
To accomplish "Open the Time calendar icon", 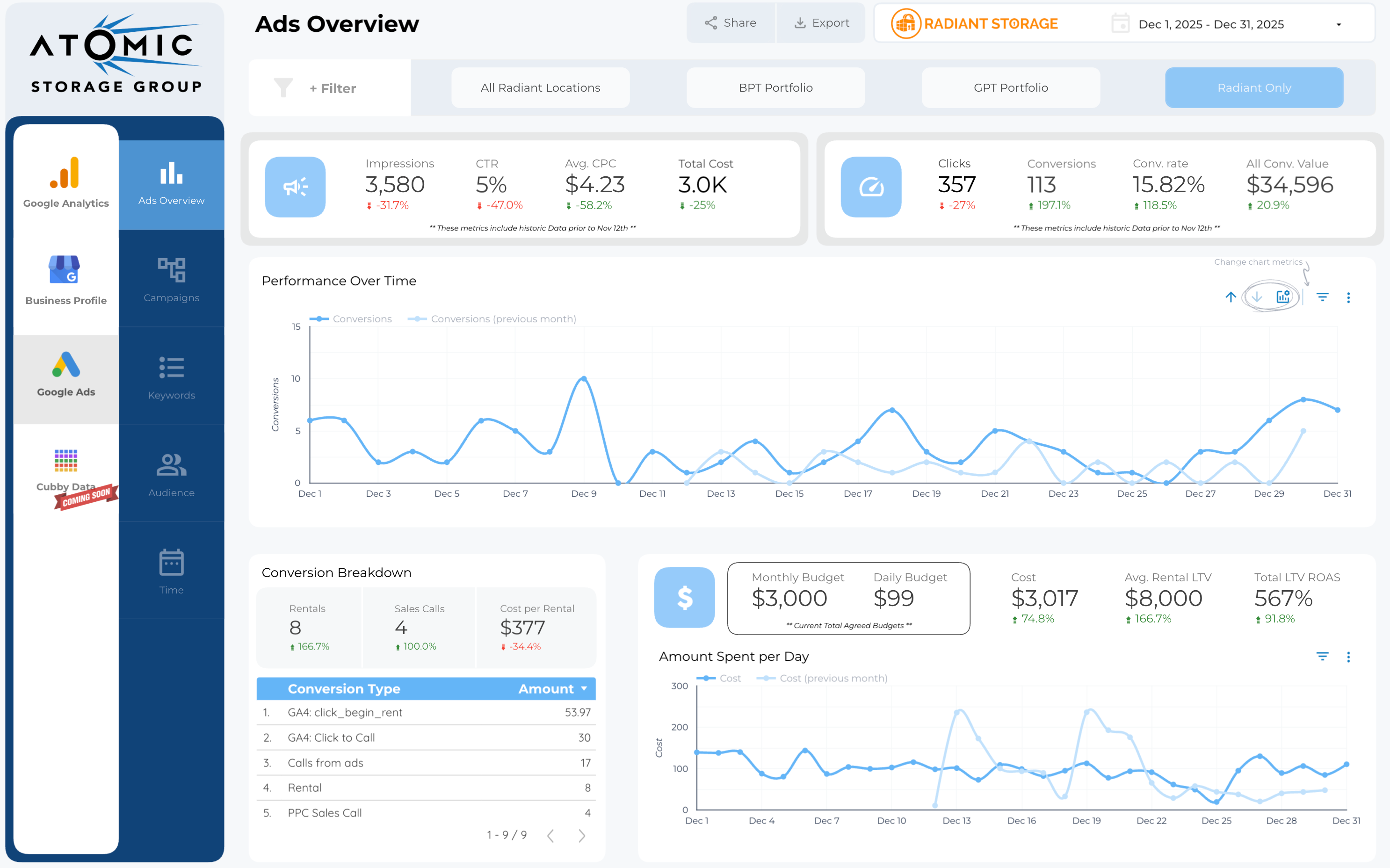I will (171, 563).
